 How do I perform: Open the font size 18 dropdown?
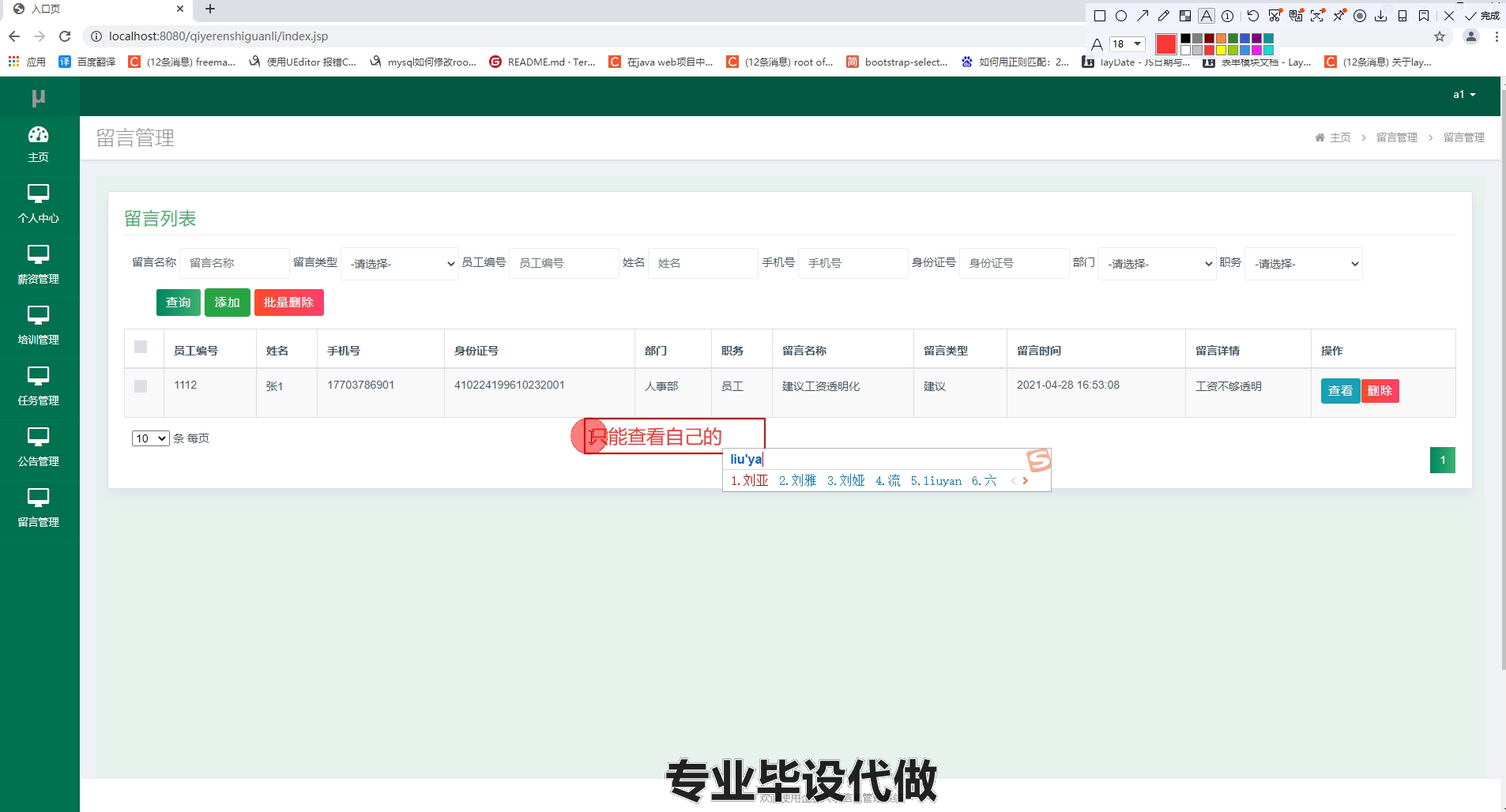(1128, 43)
